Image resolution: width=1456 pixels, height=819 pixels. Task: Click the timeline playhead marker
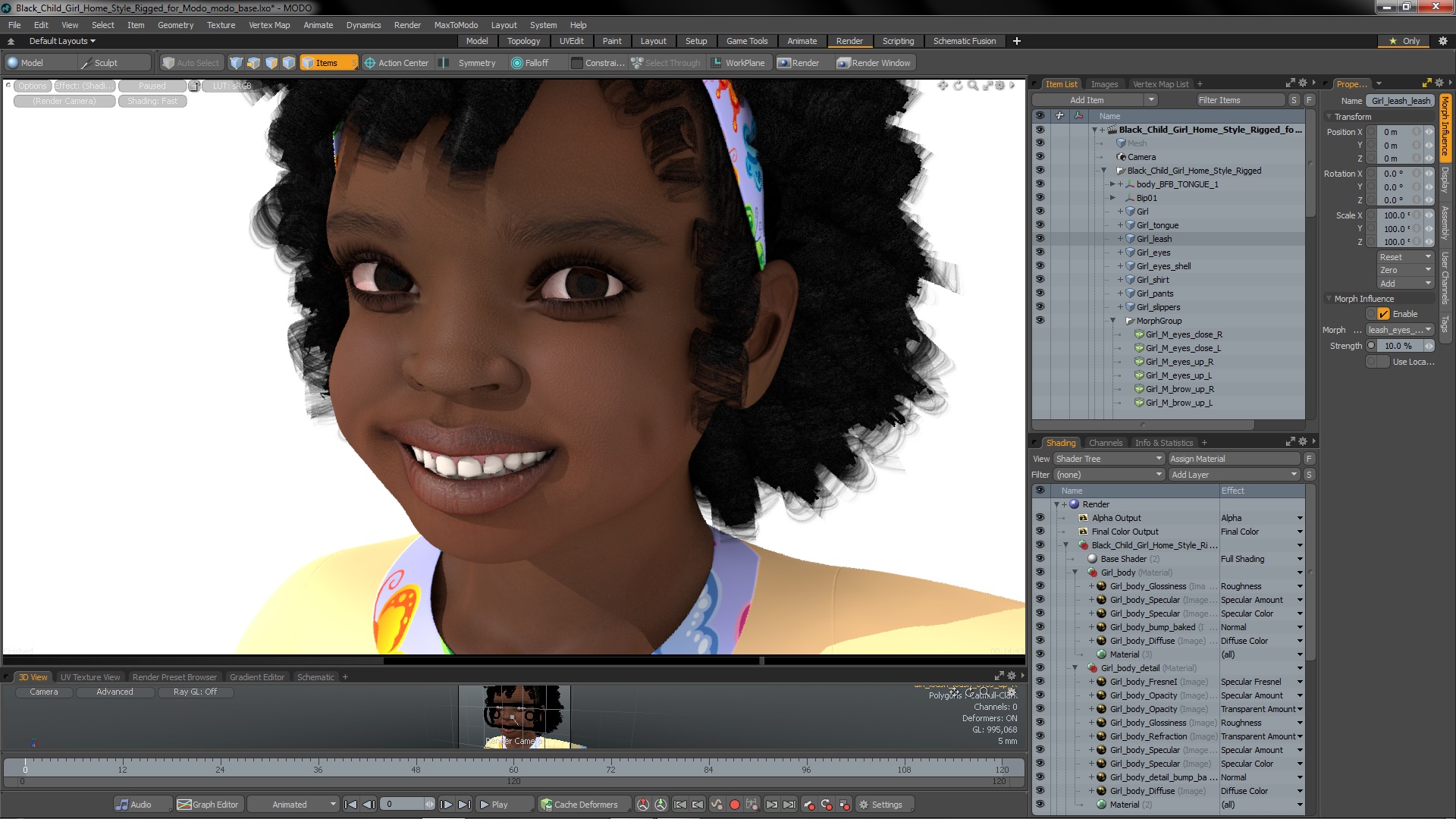(x=25, y=764)
